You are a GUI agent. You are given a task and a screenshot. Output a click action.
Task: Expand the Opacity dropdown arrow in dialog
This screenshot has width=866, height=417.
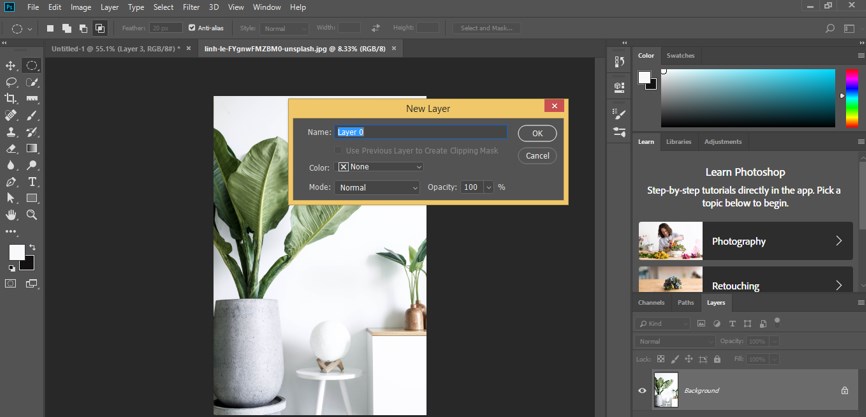pyautogui.click(x=489, y=187)
